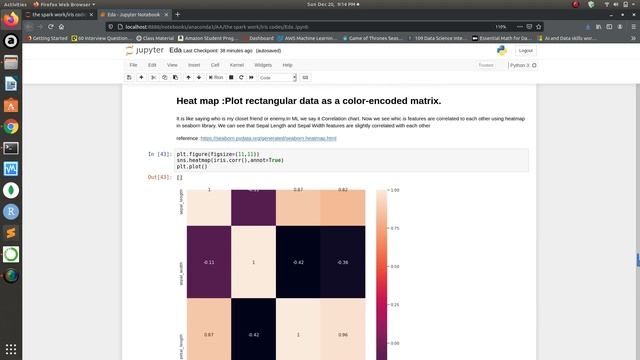
Task: Open Ubuntu Software from the dock
Action: (x=11, y=105)
